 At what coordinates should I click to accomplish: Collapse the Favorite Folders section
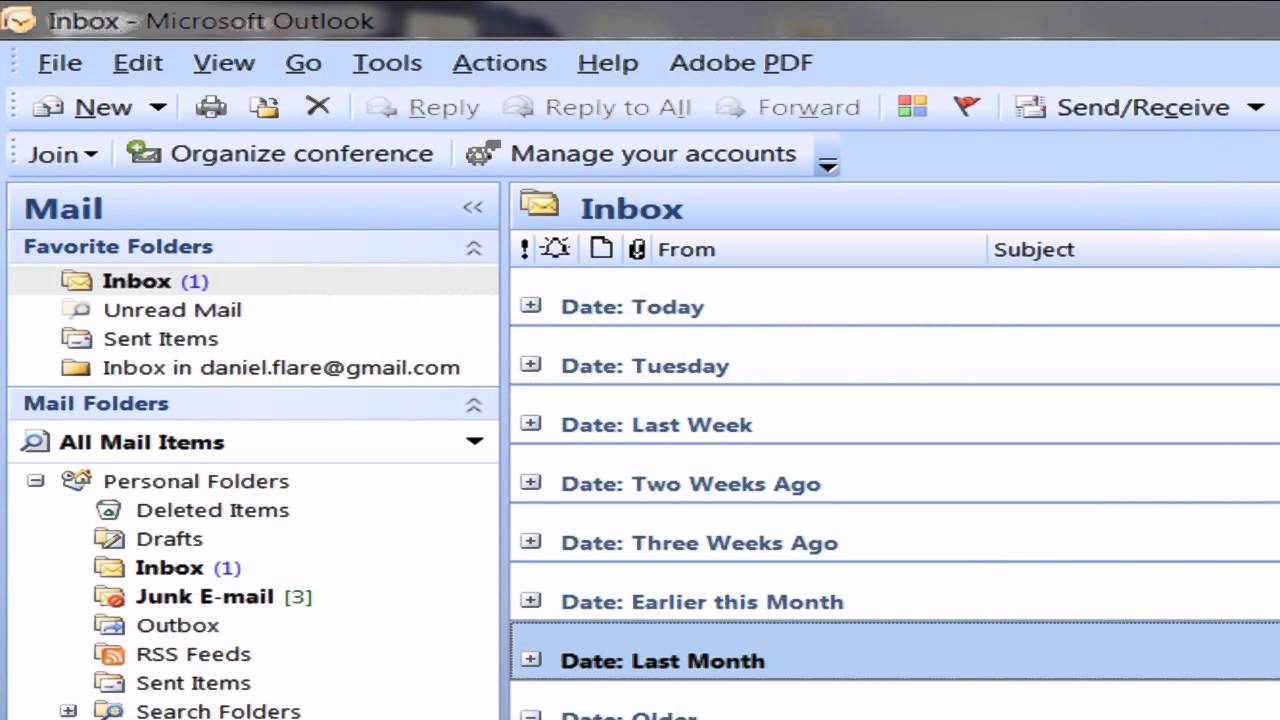pyautogui.click(x=474, y=248)
